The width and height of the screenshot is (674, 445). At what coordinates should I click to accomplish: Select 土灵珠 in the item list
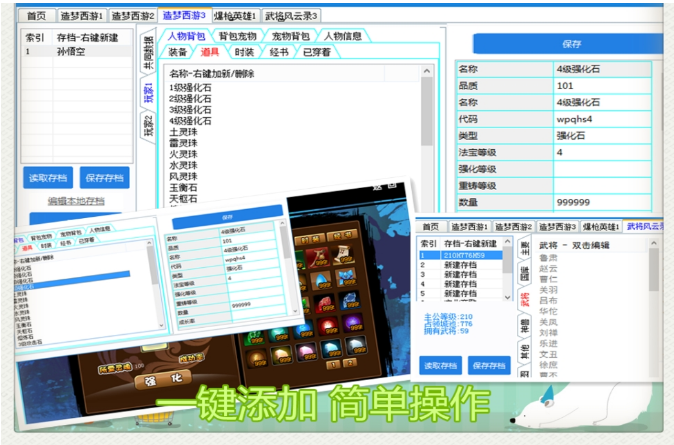pyautogui.click(x=184, y=132)
